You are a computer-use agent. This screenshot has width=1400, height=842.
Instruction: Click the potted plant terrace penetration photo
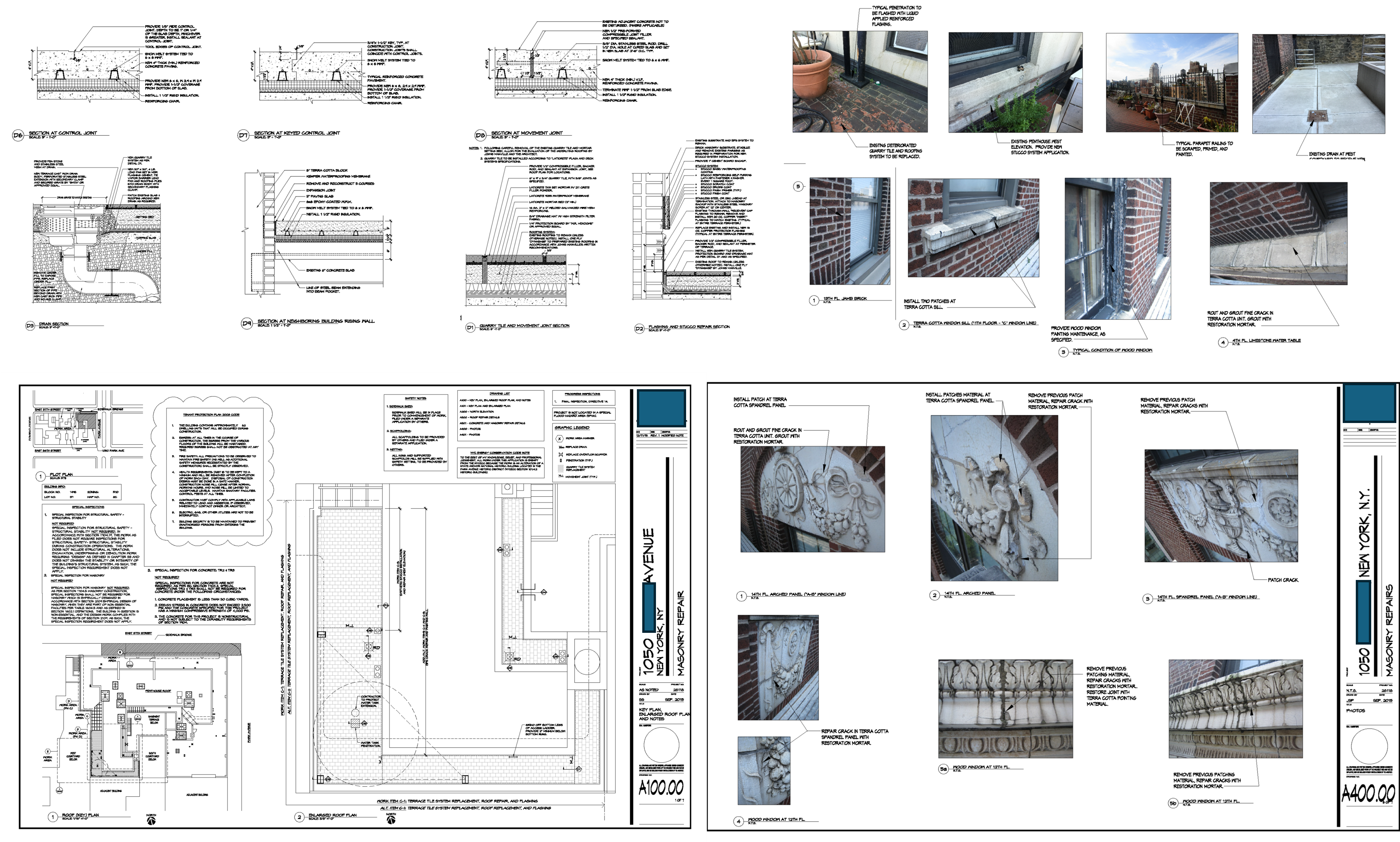860,82
